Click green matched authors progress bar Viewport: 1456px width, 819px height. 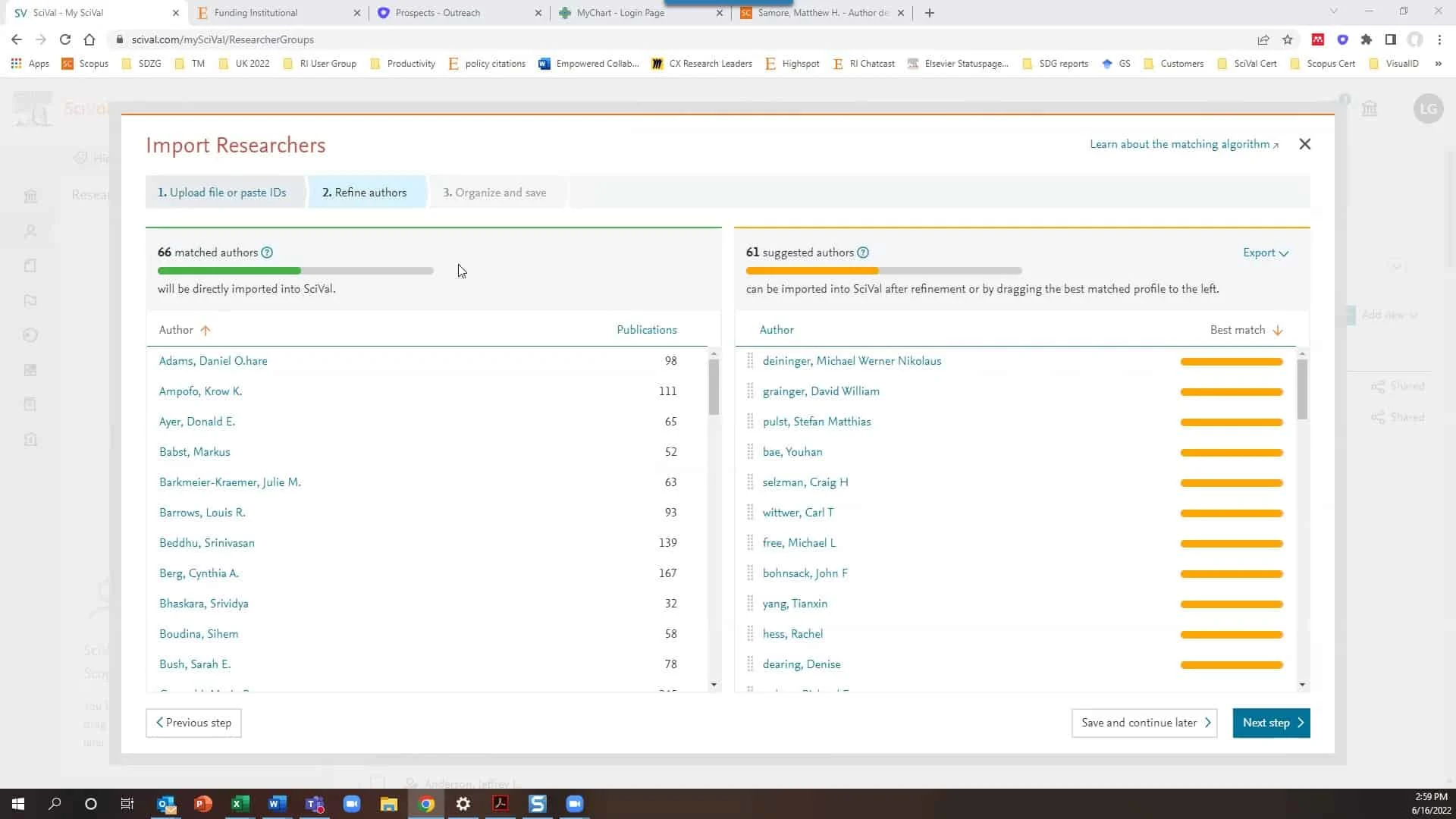229,271
